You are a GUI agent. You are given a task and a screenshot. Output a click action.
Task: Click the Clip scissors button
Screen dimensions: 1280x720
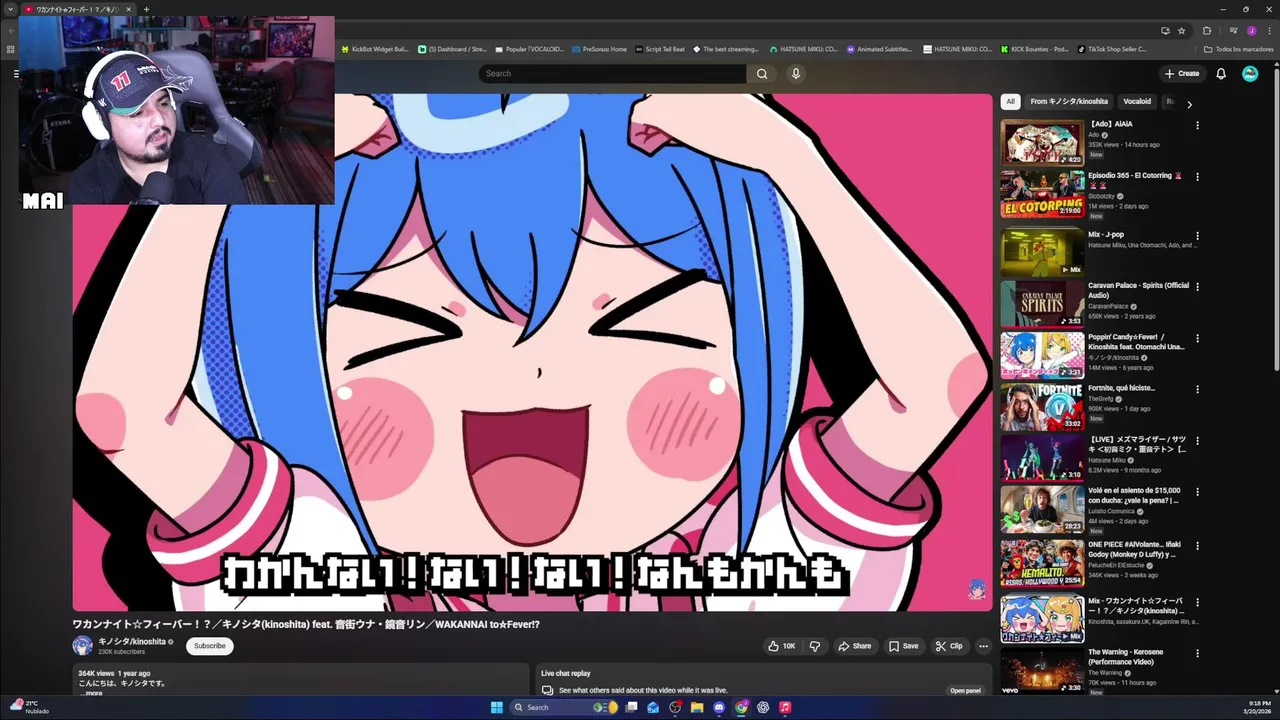[949, 646]
